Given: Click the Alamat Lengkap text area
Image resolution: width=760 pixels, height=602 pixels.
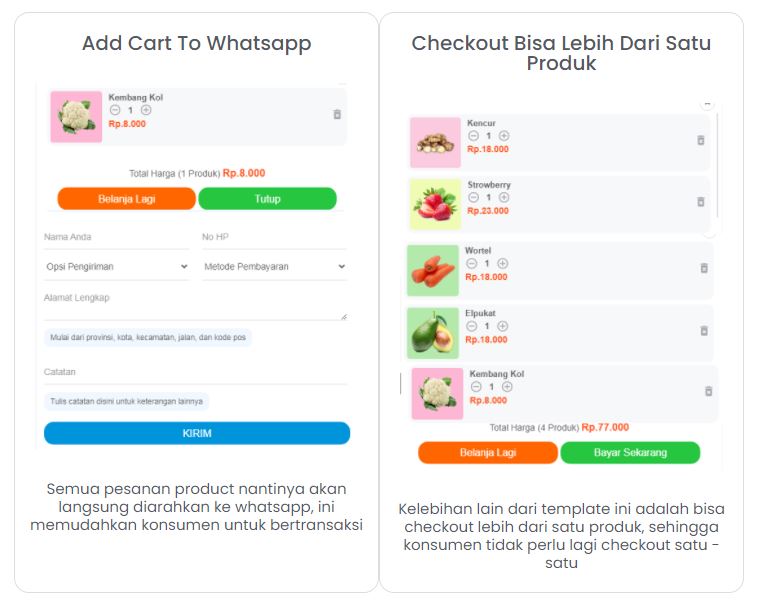Looking at the screenshot, I should [x=195, y=304].
